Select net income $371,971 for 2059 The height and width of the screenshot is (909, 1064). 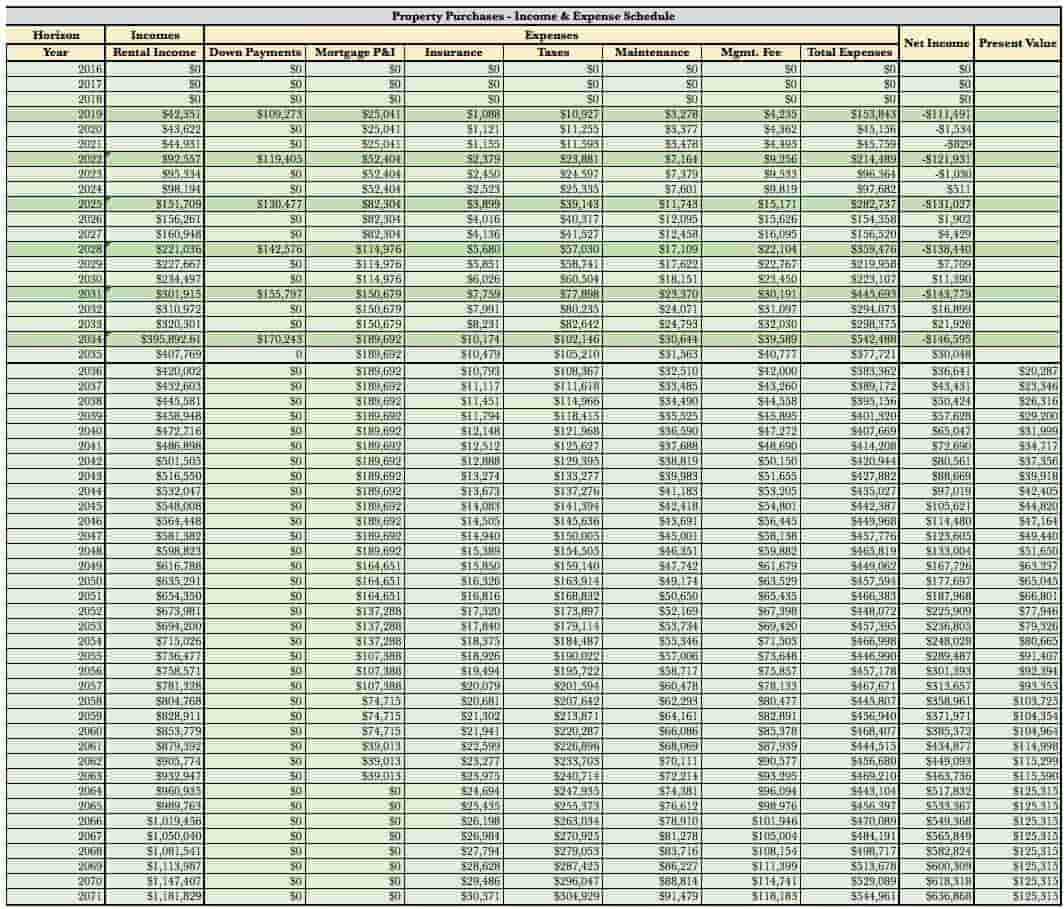(936, 716)
